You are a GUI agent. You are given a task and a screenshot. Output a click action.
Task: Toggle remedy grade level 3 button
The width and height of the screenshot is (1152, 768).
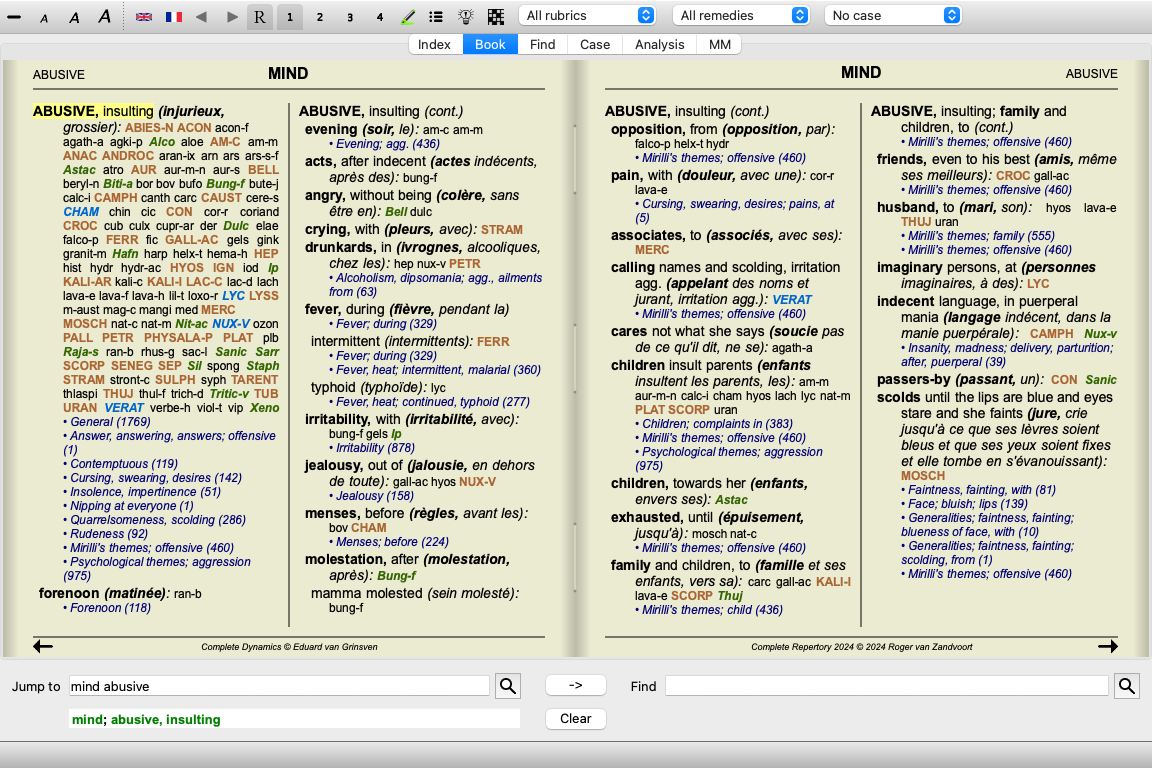click(x=350, y=17)
